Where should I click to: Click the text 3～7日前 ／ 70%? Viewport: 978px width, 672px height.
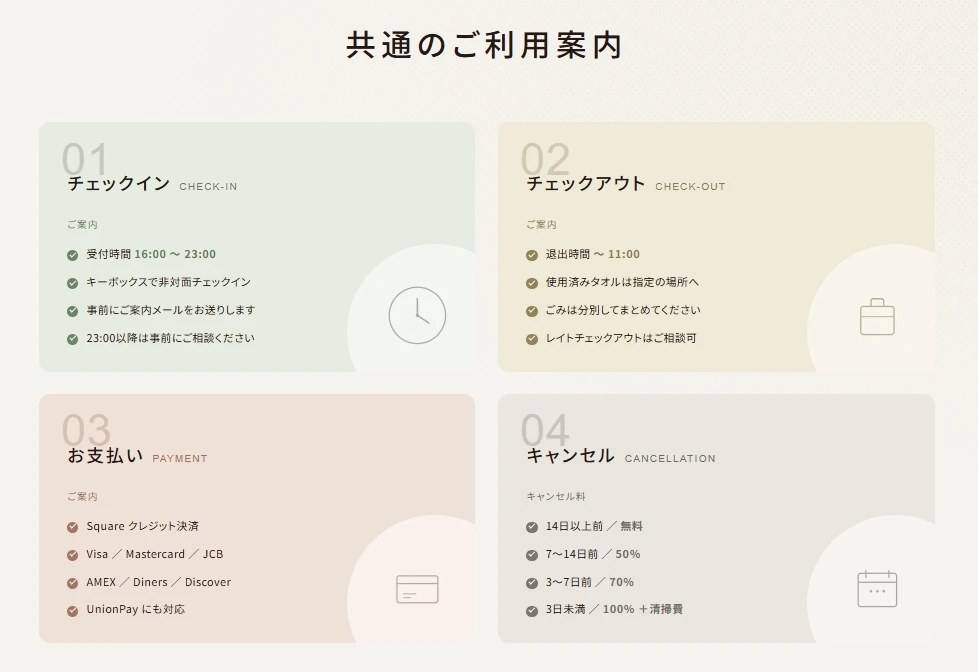(x=589, y=582)
